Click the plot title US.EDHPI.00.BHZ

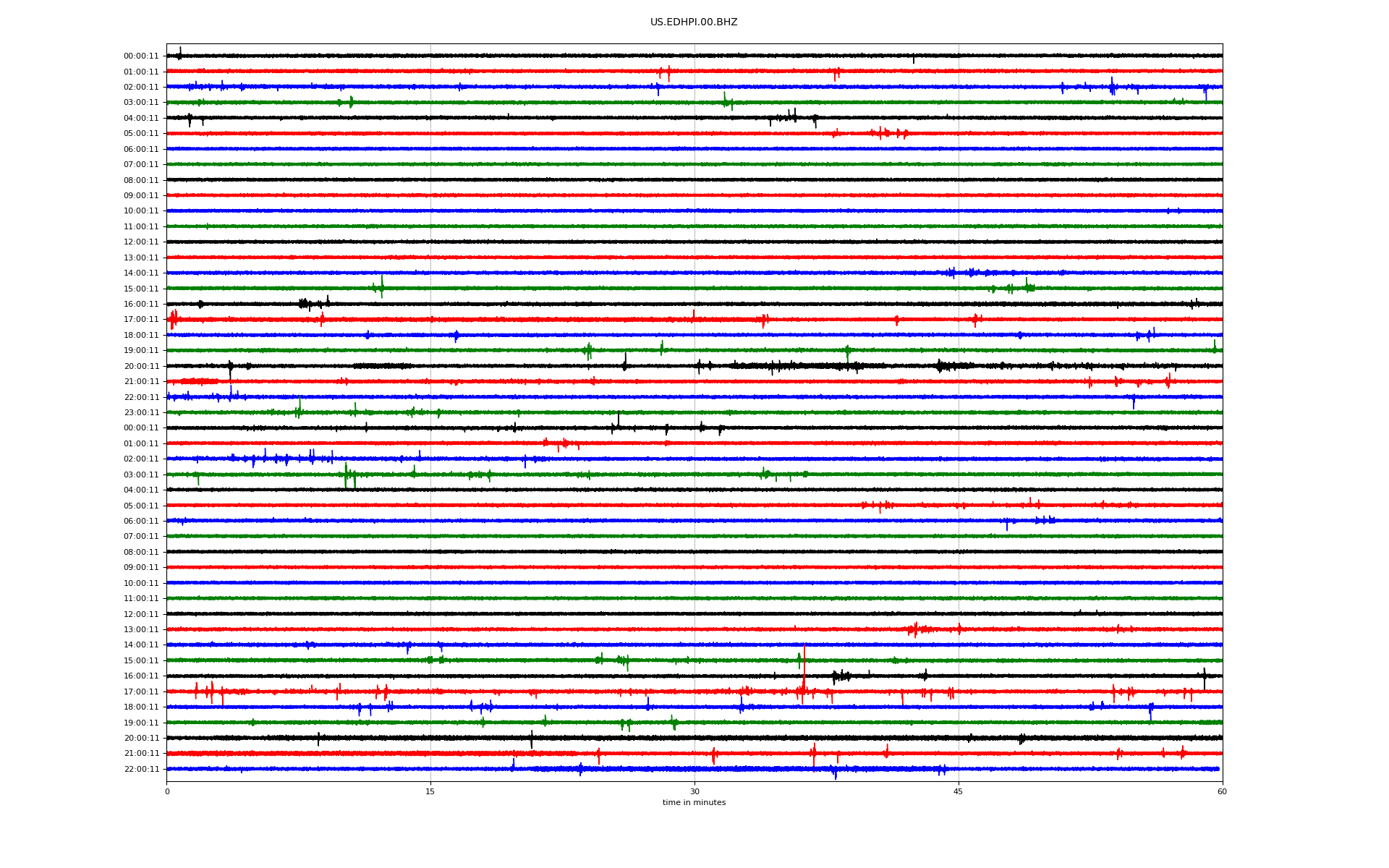(694, 22)
